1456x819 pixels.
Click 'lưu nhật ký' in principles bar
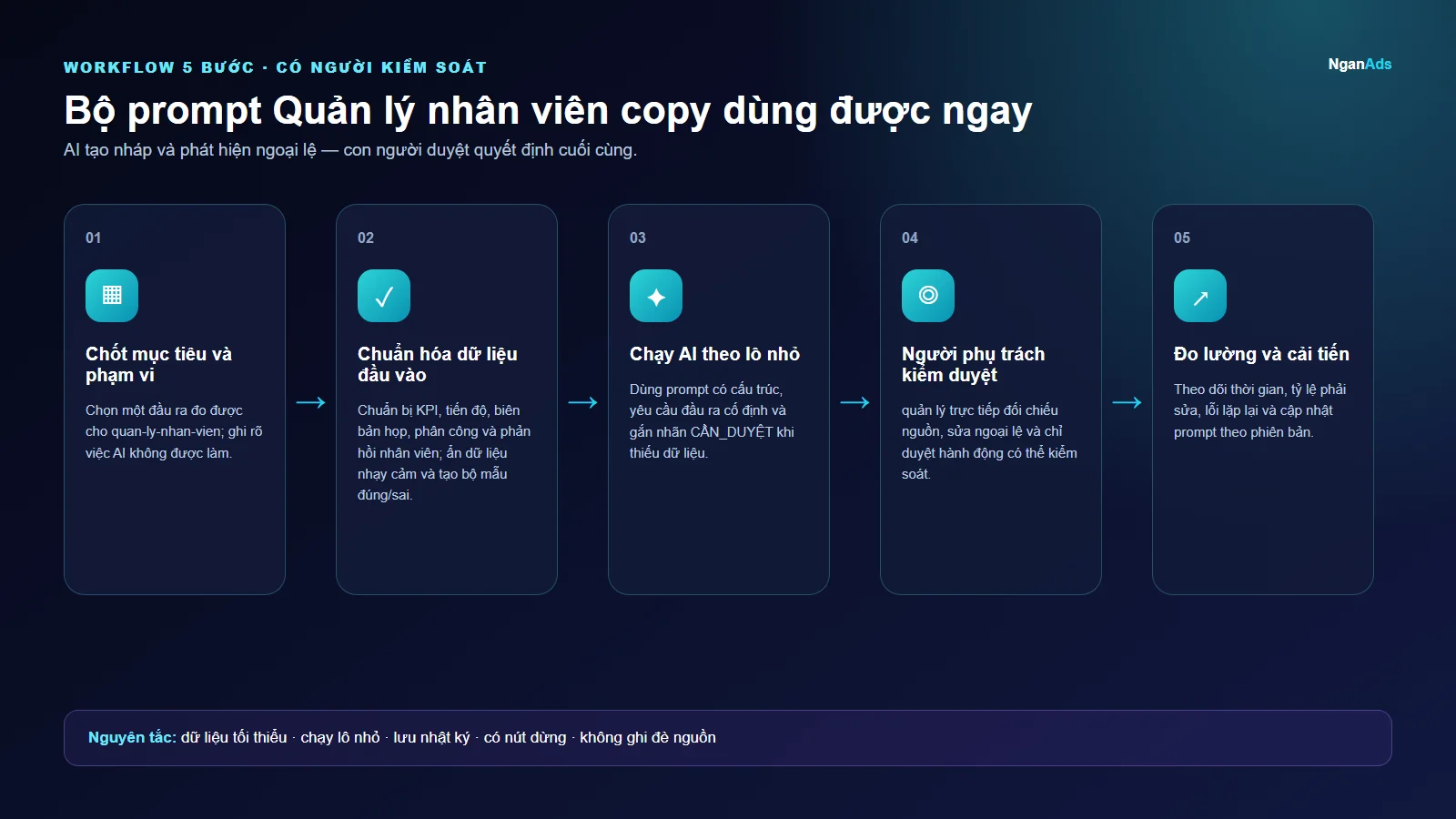(431, 737)
